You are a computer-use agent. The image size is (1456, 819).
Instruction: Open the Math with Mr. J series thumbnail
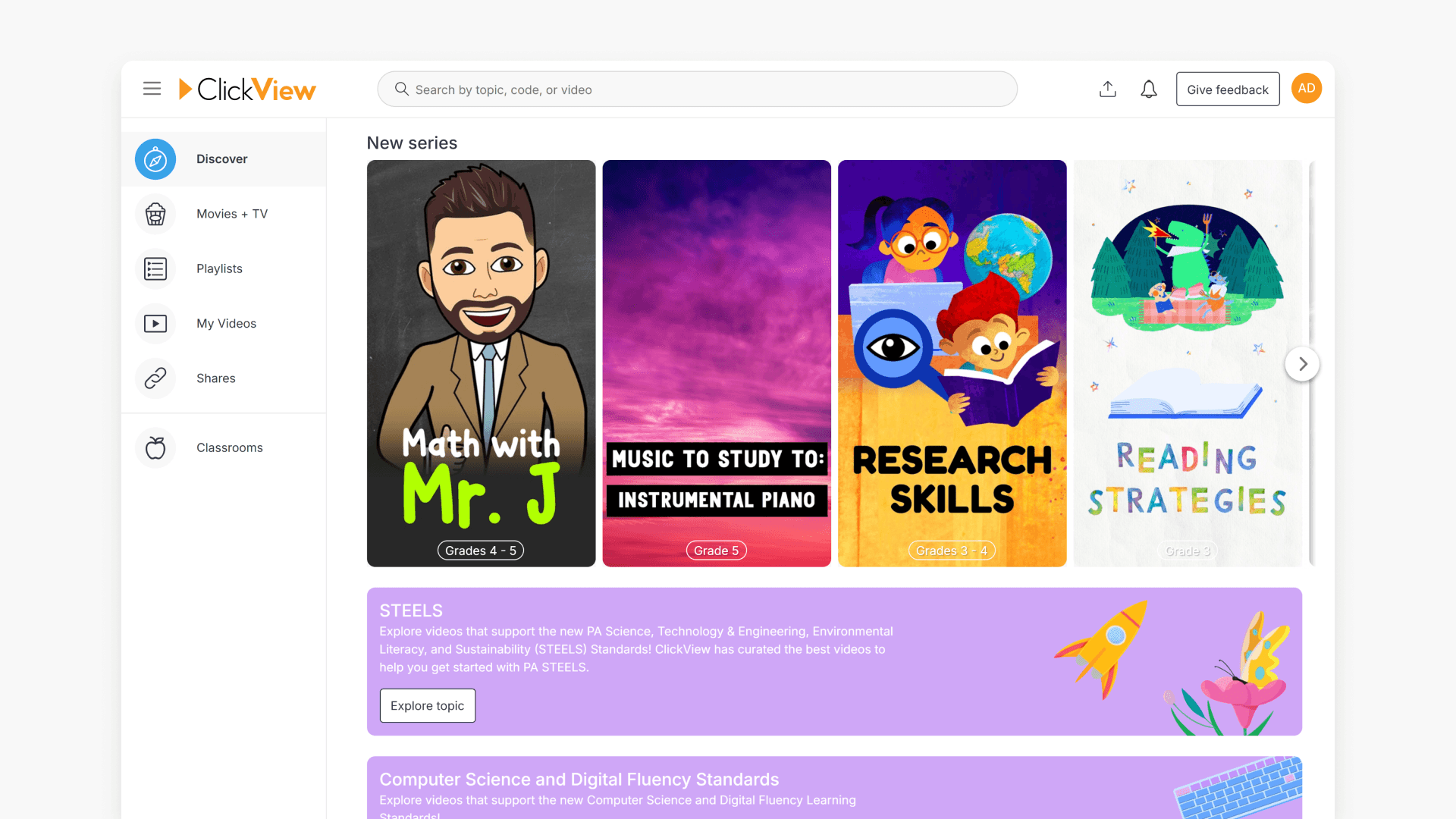481,362
